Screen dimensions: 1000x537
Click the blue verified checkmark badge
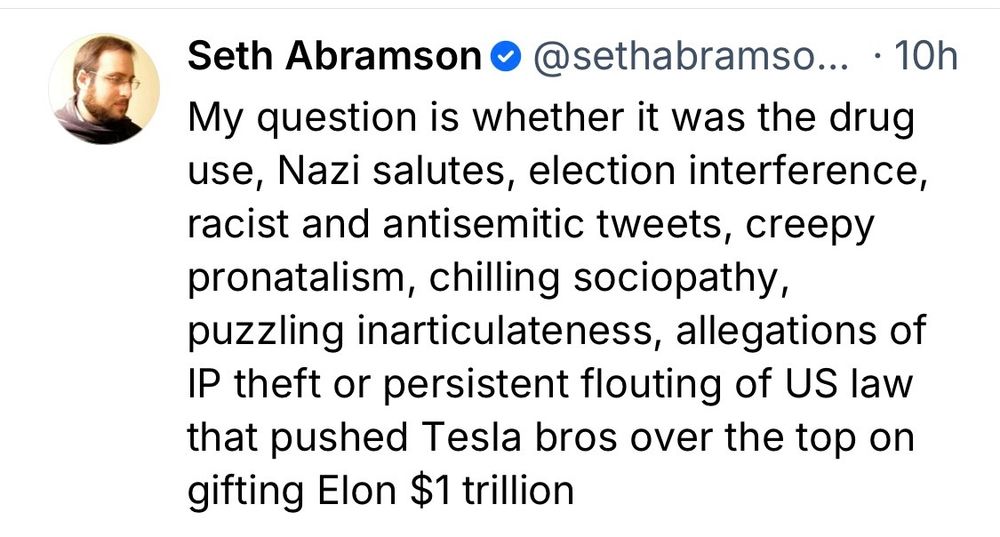[508, 57]
